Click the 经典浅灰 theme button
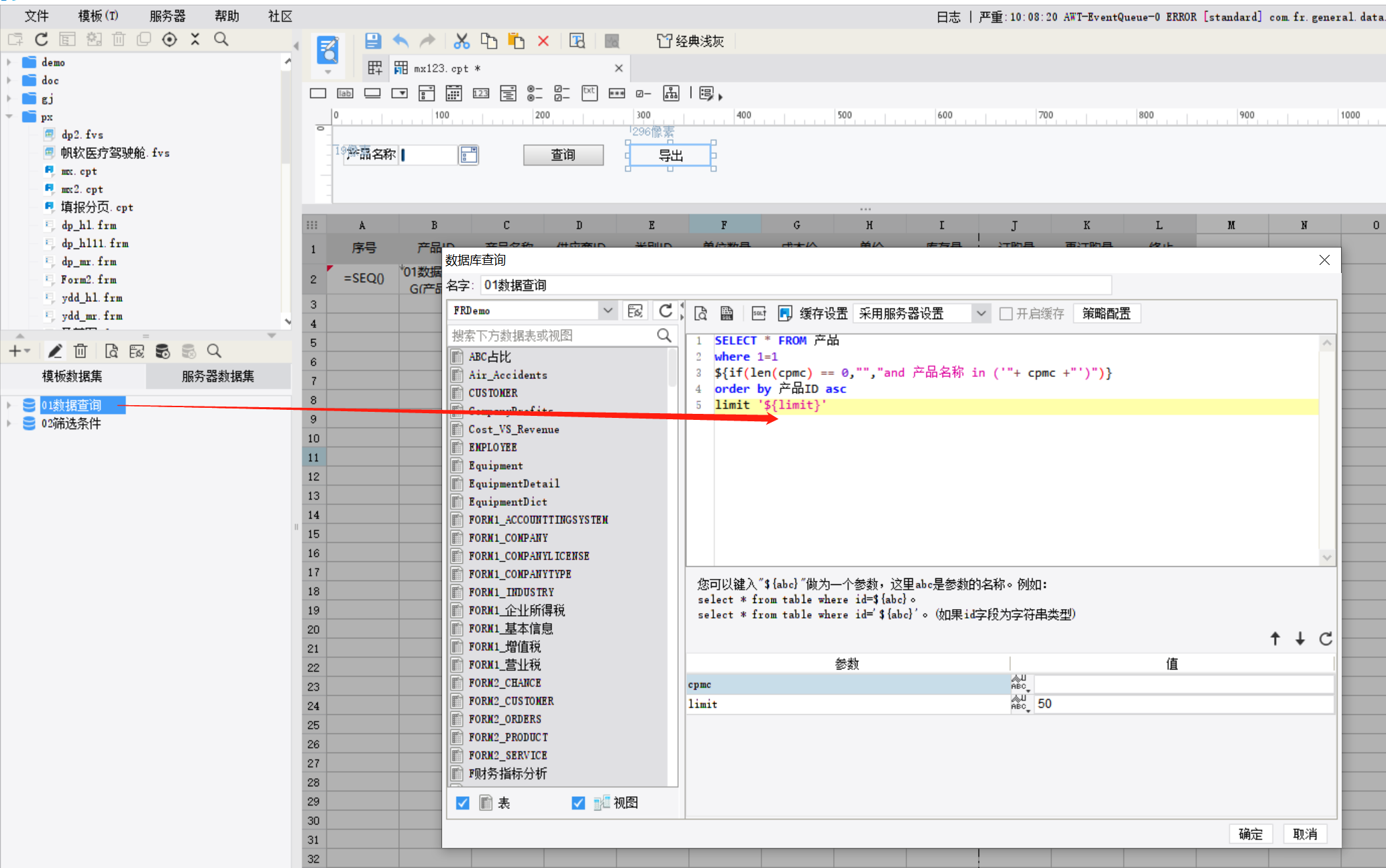The height and width of the screenshot is (868, 1386). tap(691, 41)
